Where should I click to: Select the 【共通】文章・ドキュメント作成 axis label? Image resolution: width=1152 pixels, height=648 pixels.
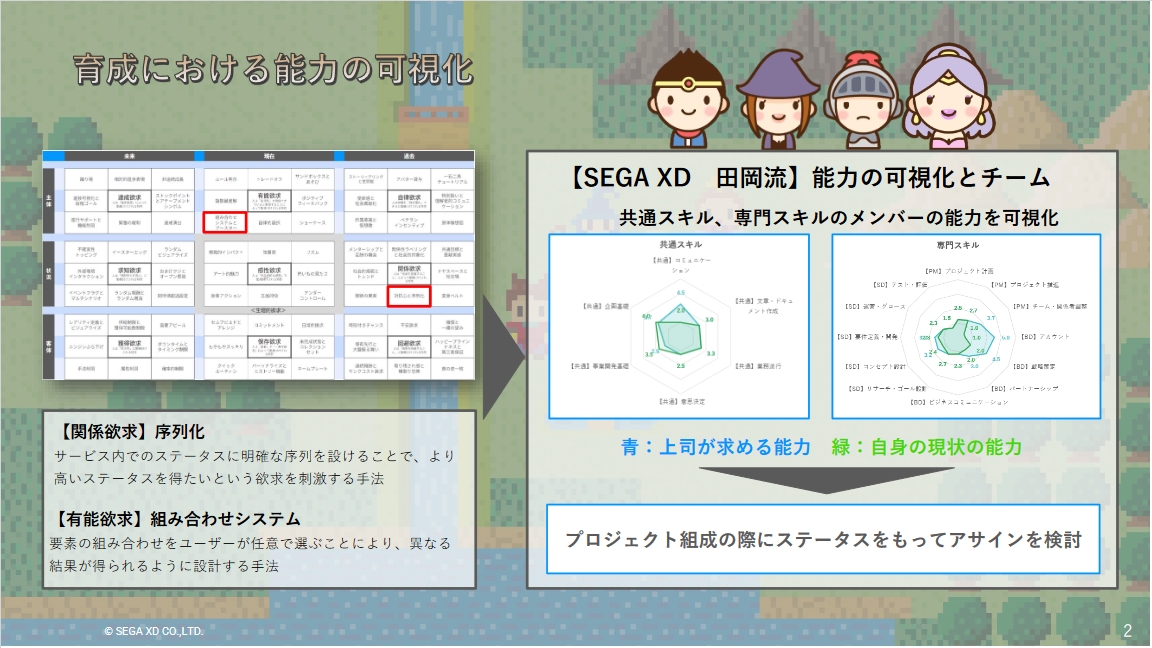(763, 306)
